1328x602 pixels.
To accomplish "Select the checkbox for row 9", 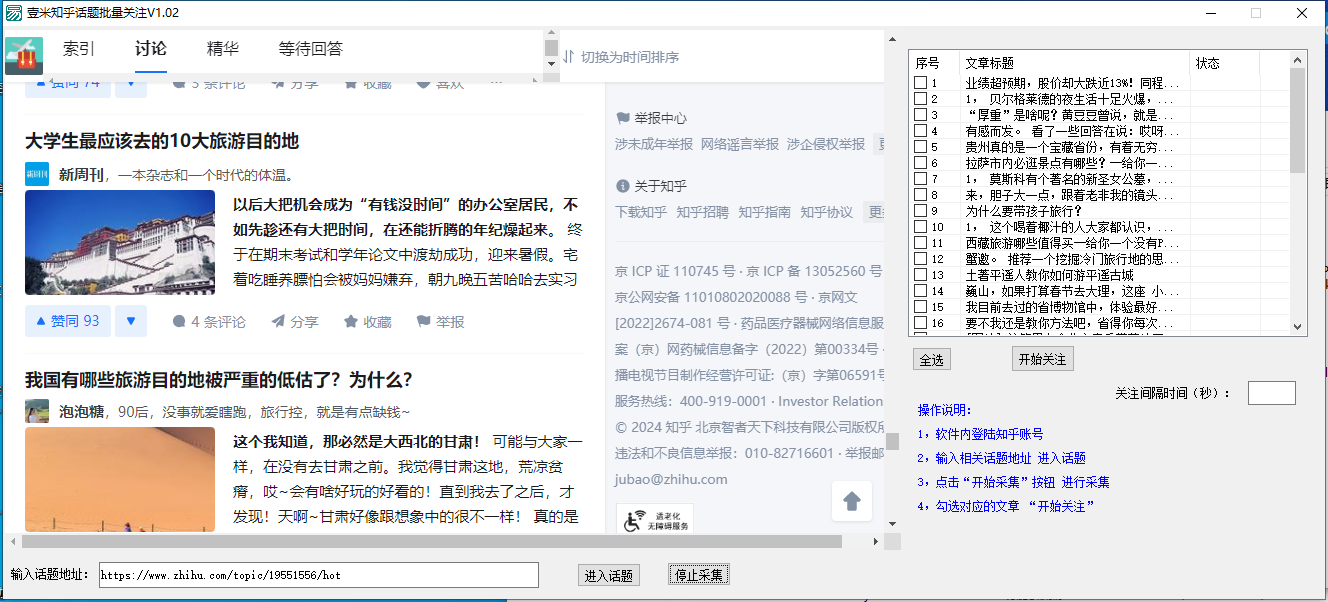I will 920,211.
